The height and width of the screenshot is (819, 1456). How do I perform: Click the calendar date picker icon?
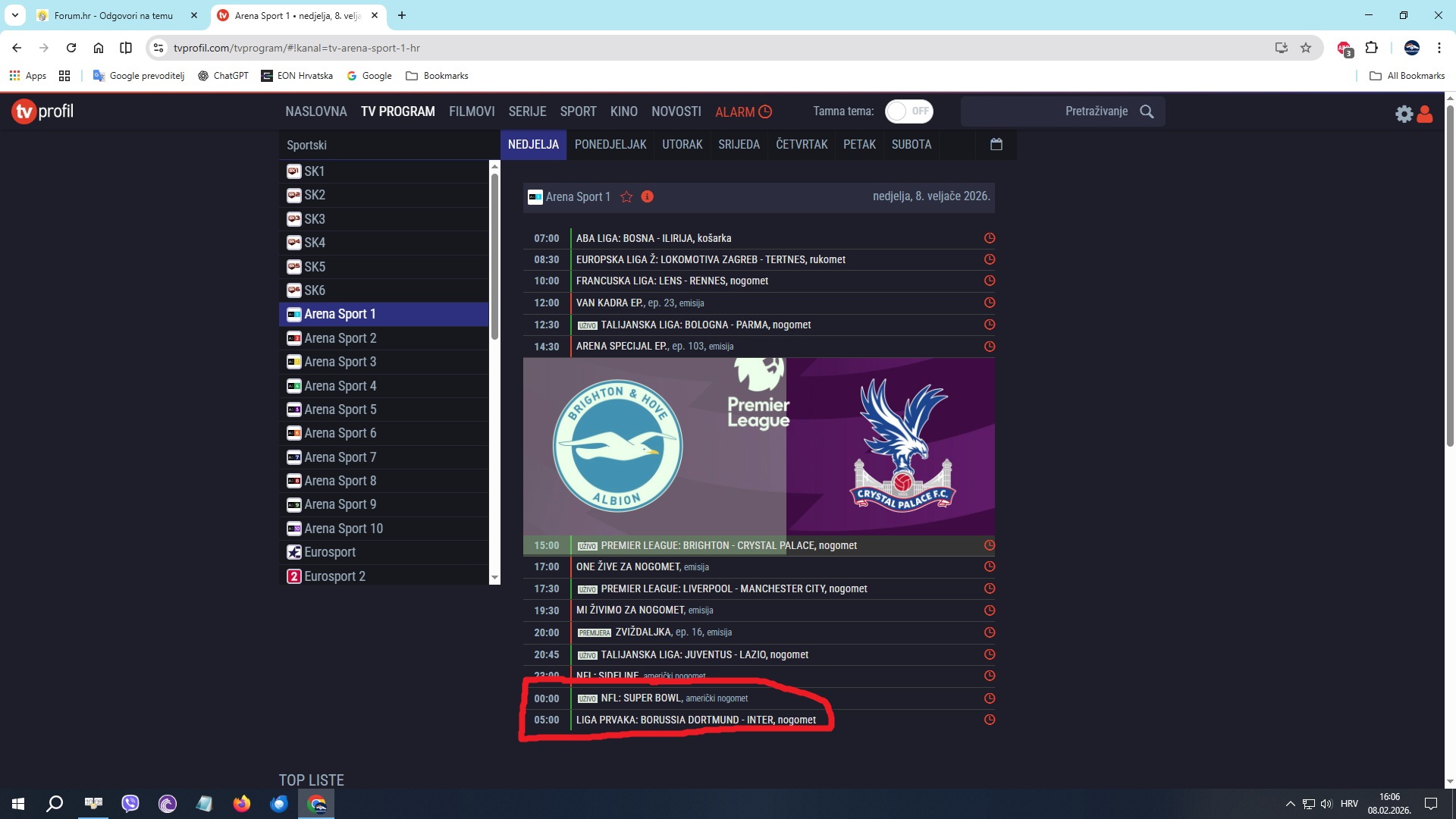pyautogui.click(x=996, y=144)
